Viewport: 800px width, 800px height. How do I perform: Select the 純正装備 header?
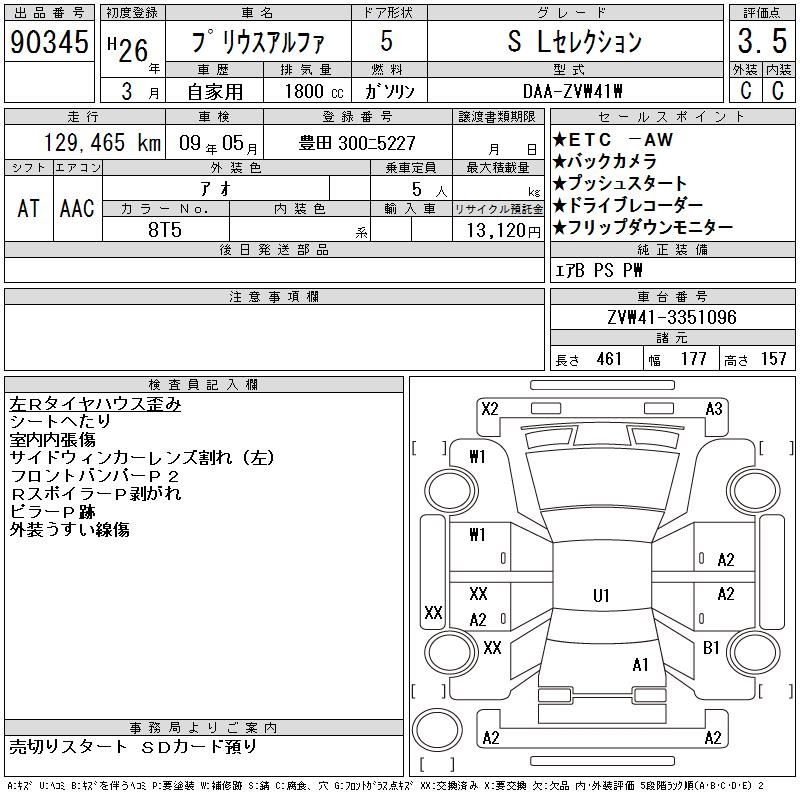coord(672,249)
